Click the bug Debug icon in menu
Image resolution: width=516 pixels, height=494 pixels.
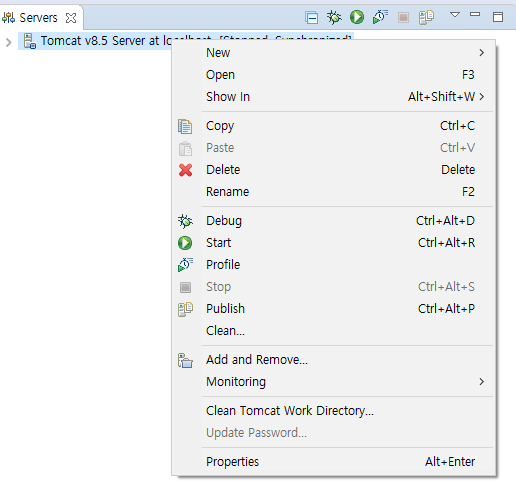click(185, 221)
